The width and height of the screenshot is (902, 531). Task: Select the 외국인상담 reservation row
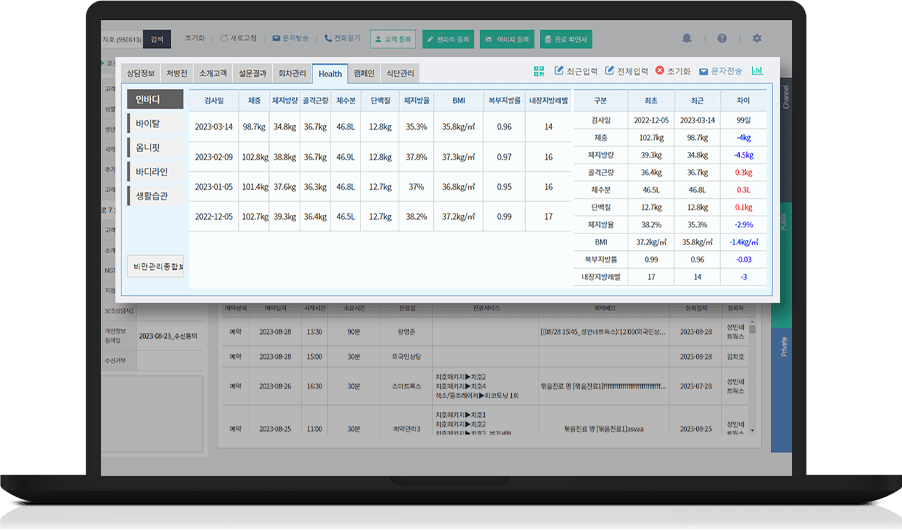click(487, 357)
